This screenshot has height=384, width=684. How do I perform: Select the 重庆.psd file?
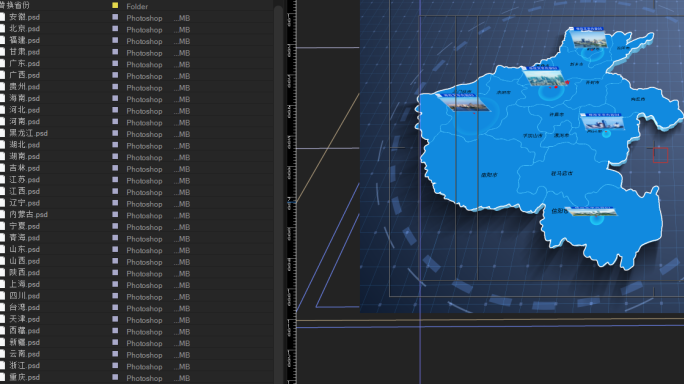point(24,377)
